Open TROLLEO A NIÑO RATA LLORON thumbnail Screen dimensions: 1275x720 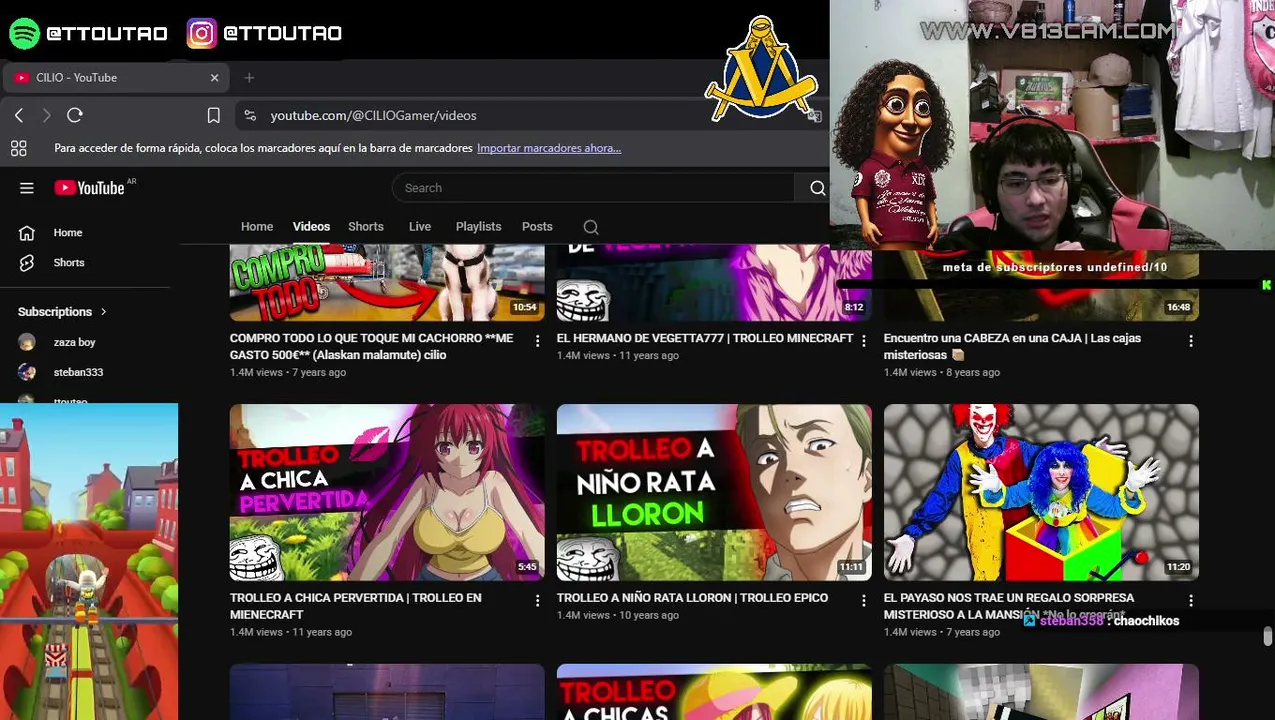tap(714, 492)
